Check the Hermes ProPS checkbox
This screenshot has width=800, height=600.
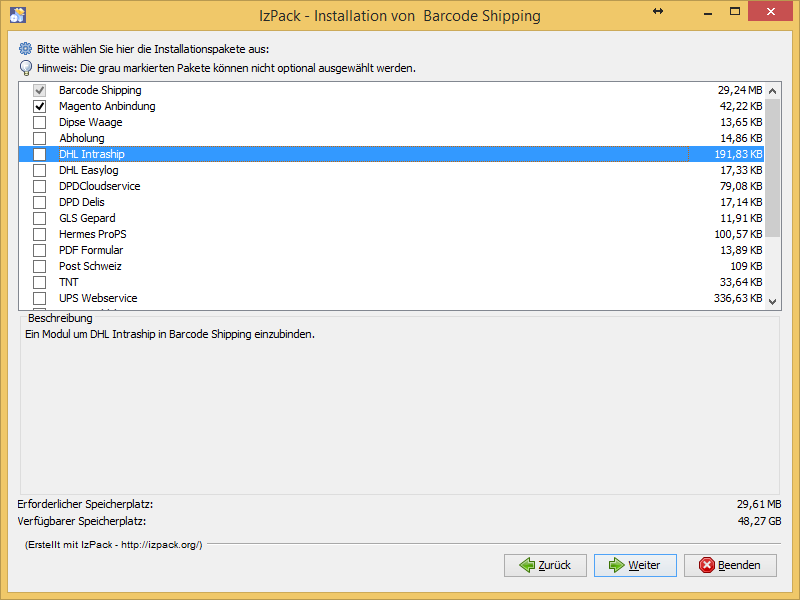tap(39, 234)
